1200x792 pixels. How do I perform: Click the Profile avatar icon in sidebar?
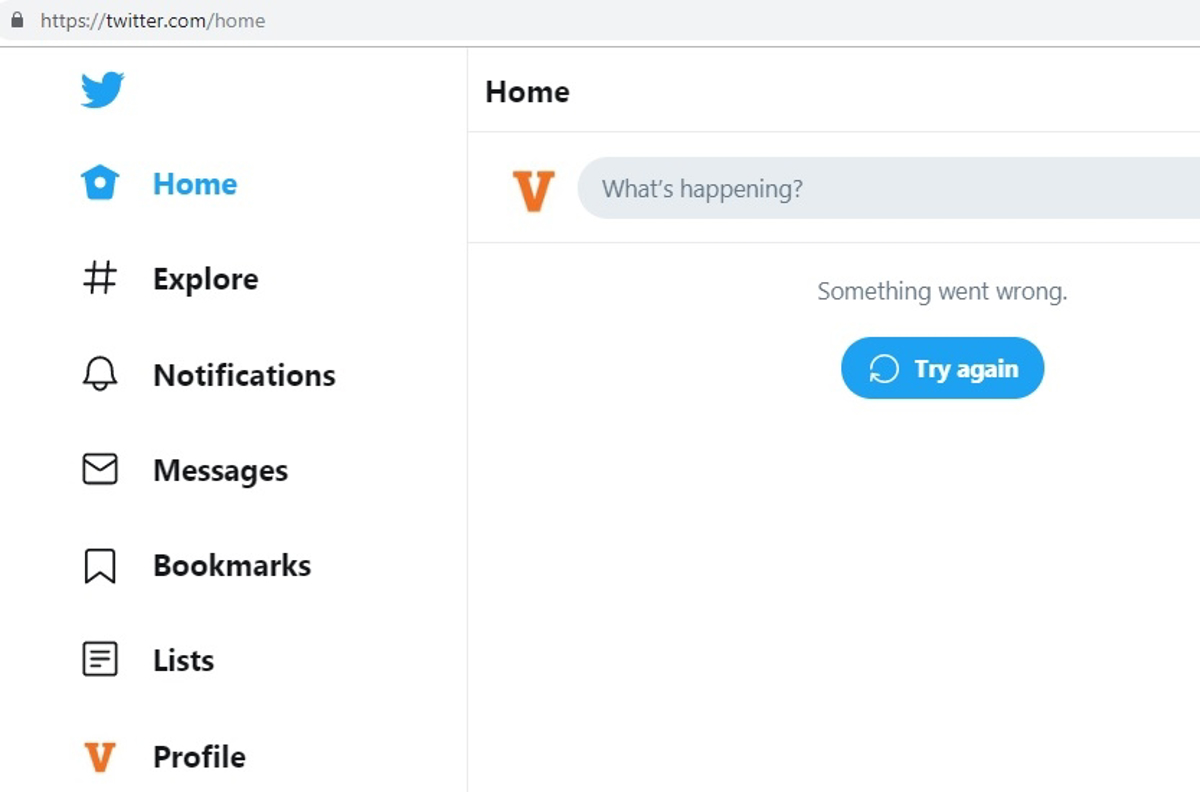pyautogui.click(x=100, y=757)
